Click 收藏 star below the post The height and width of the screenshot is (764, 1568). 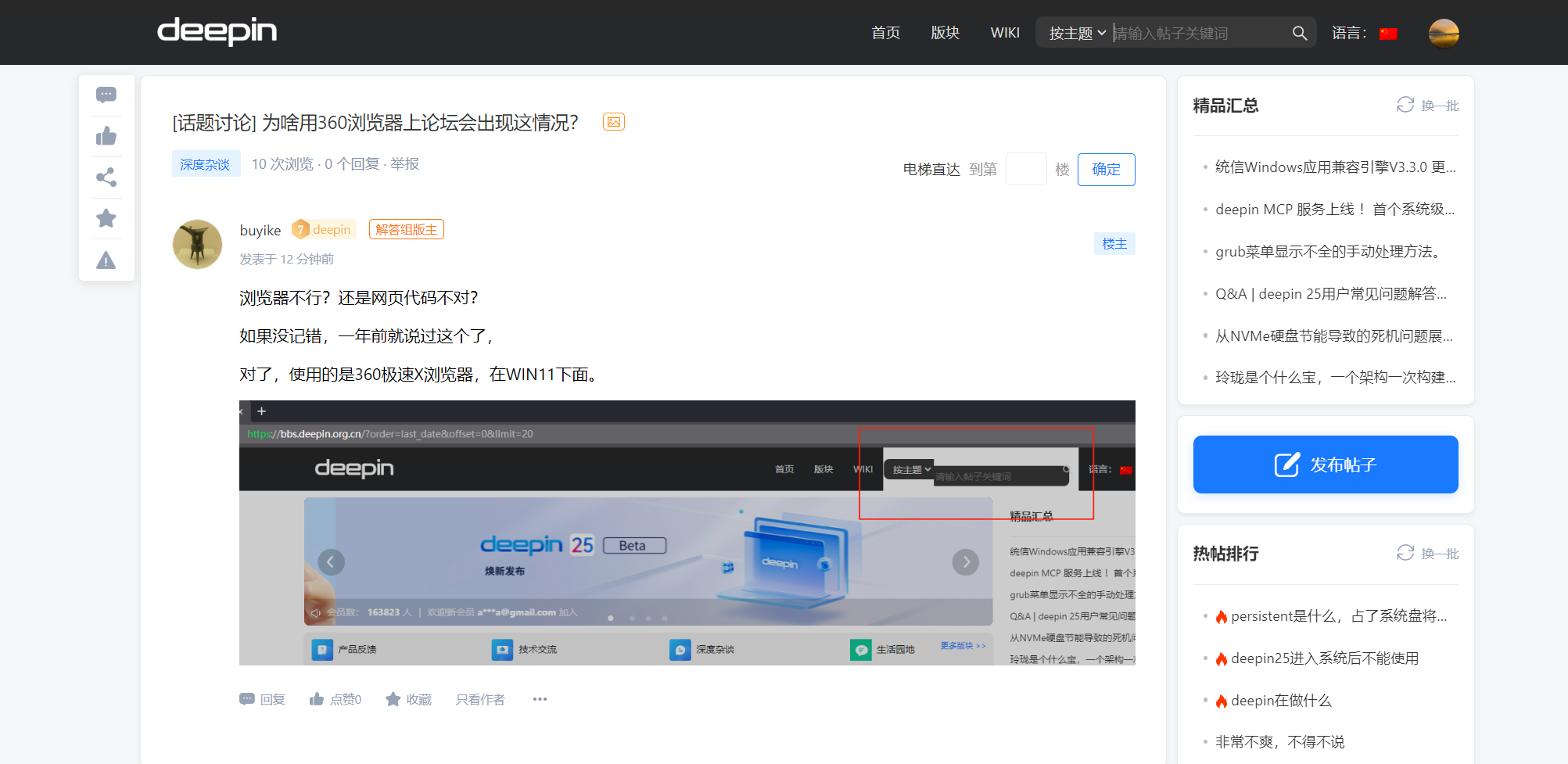coord(408,699)
